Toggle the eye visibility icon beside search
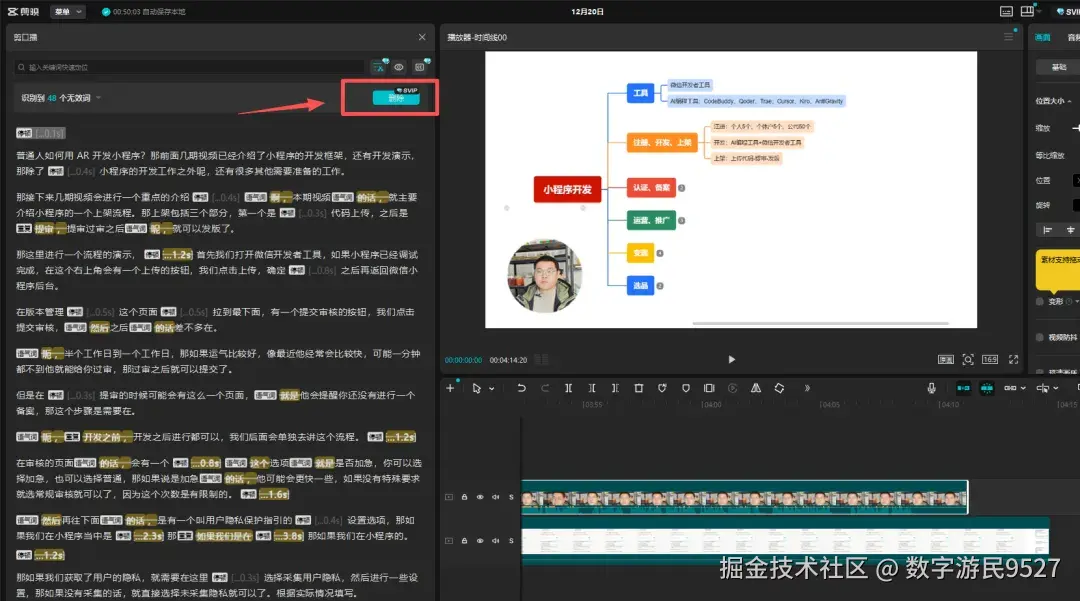This screenshot has height=601, width=1080. coord(399,67)
